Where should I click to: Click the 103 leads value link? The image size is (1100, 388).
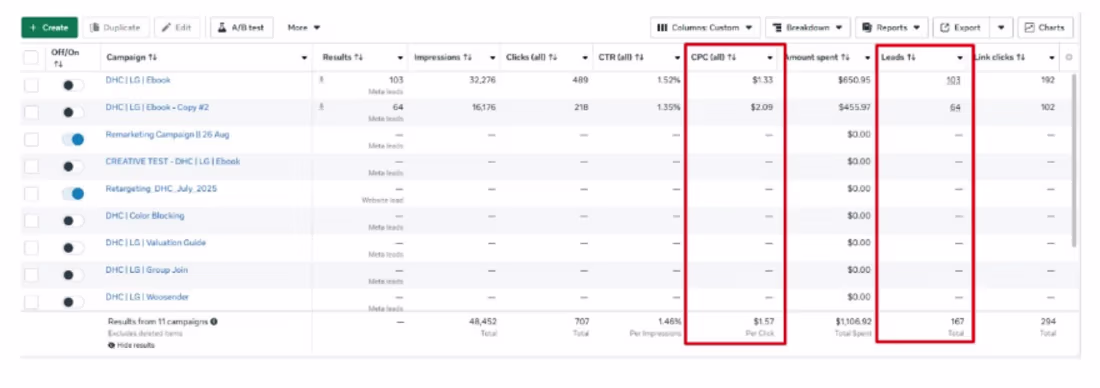(x=953, y=81)
